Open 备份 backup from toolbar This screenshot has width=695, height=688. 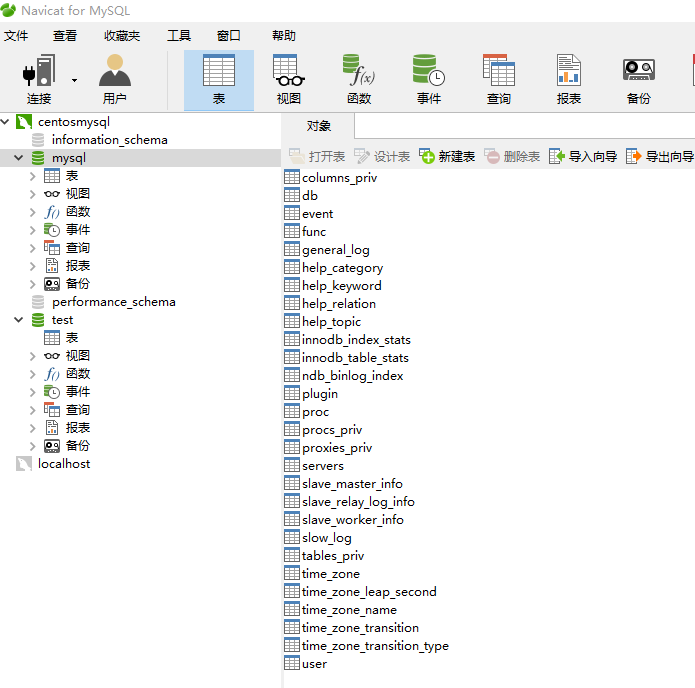[639, 80]
